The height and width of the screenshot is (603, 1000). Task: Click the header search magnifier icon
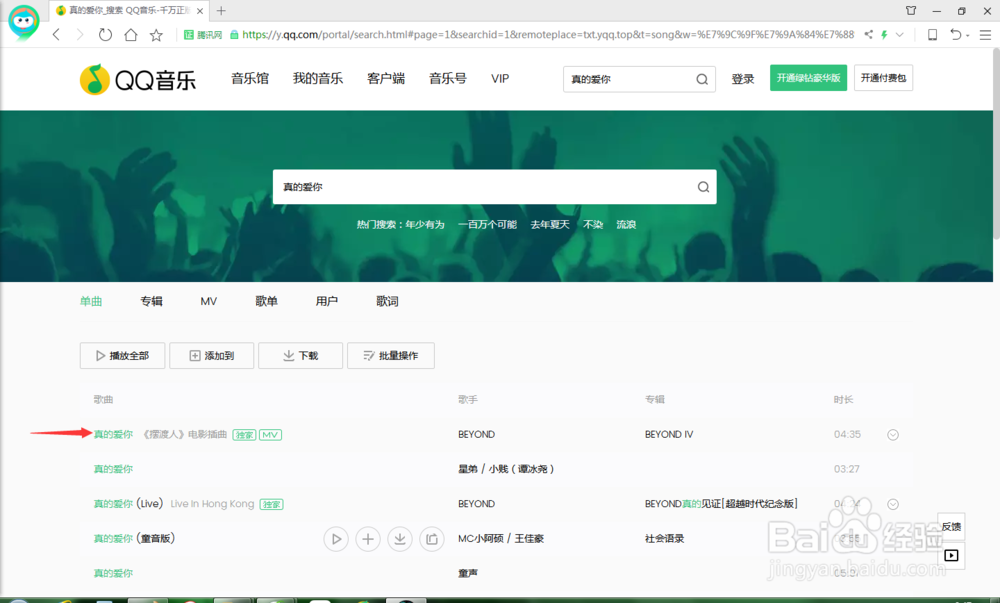coord(702,79)
